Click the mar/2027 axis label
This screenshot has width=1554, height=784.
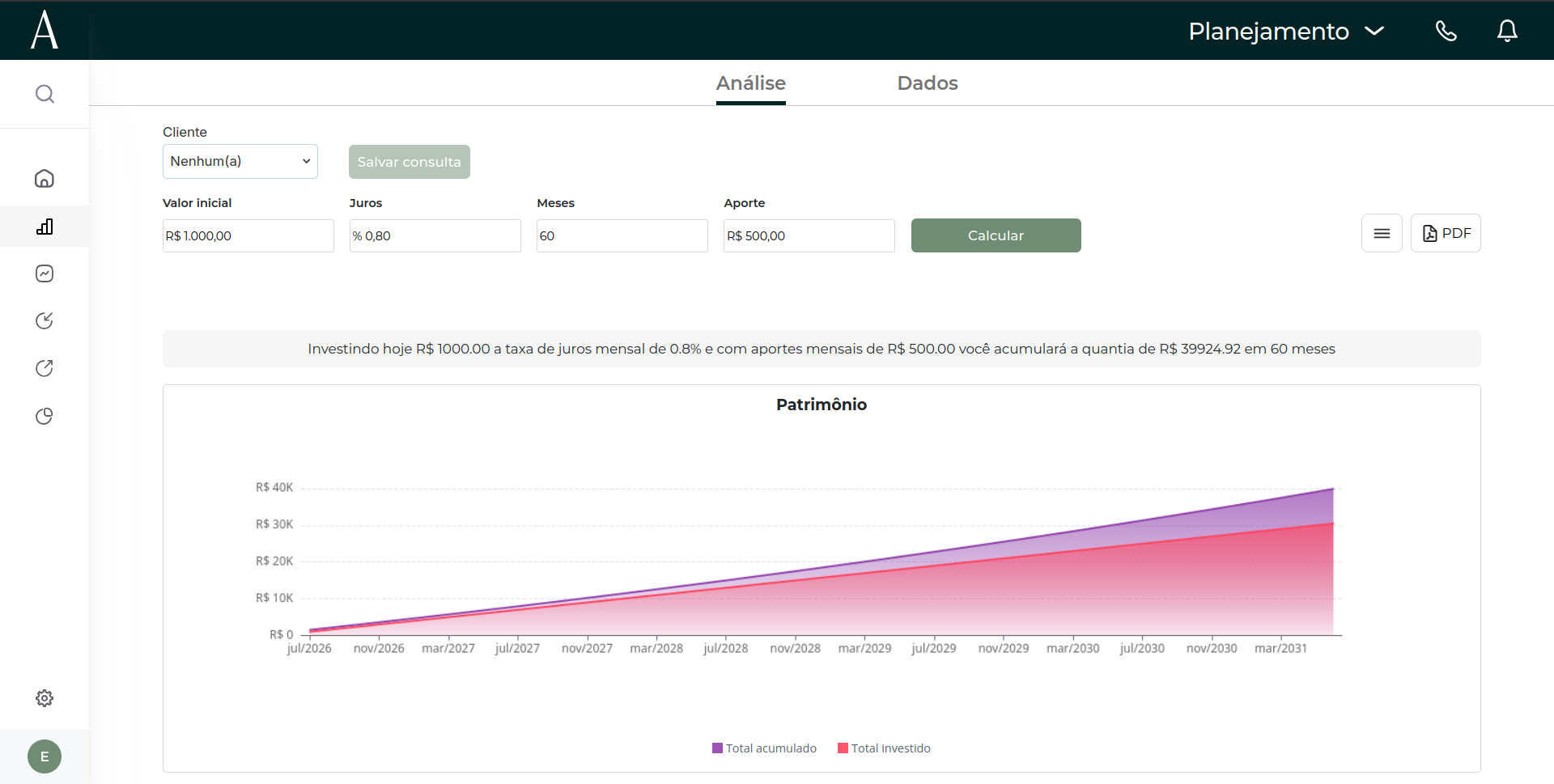tap(448, 648)
